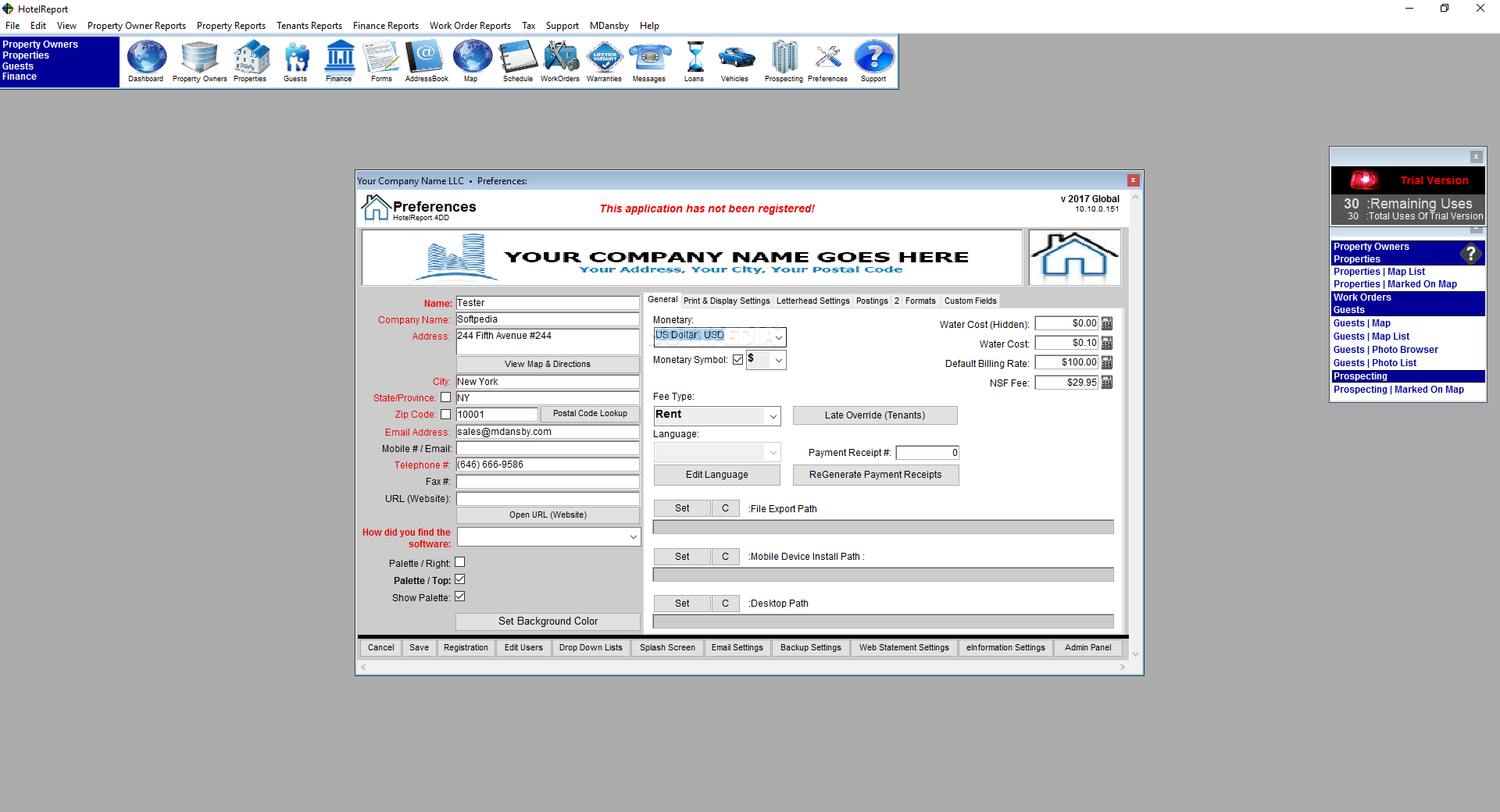Open the Monetary Symbol $ dropdown
Image resolution: width=1500 pixels, height=812 pixels.
pos(766,360)
